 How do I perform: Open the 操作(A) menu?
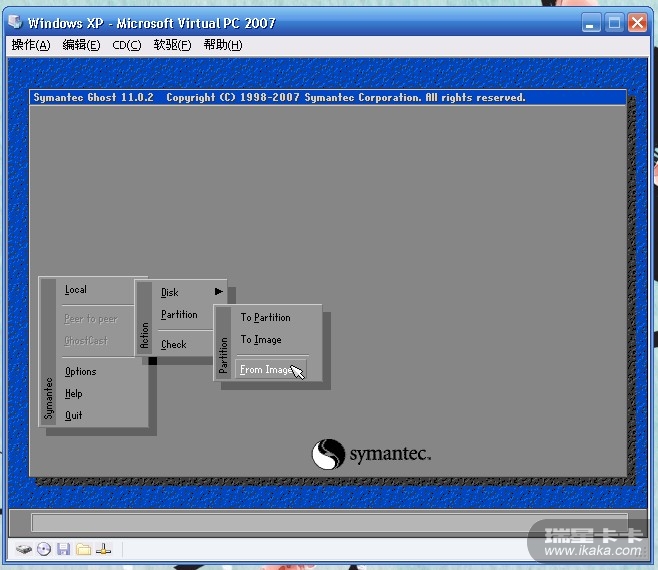(31, 45)
